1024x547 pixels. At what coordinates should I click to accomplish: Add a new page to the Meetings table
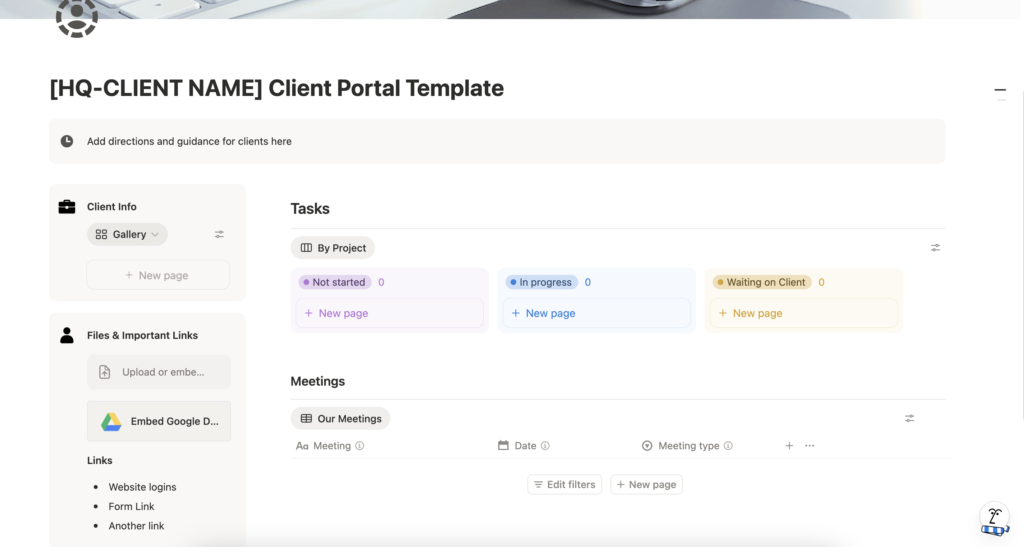click(x=647, y=484)
